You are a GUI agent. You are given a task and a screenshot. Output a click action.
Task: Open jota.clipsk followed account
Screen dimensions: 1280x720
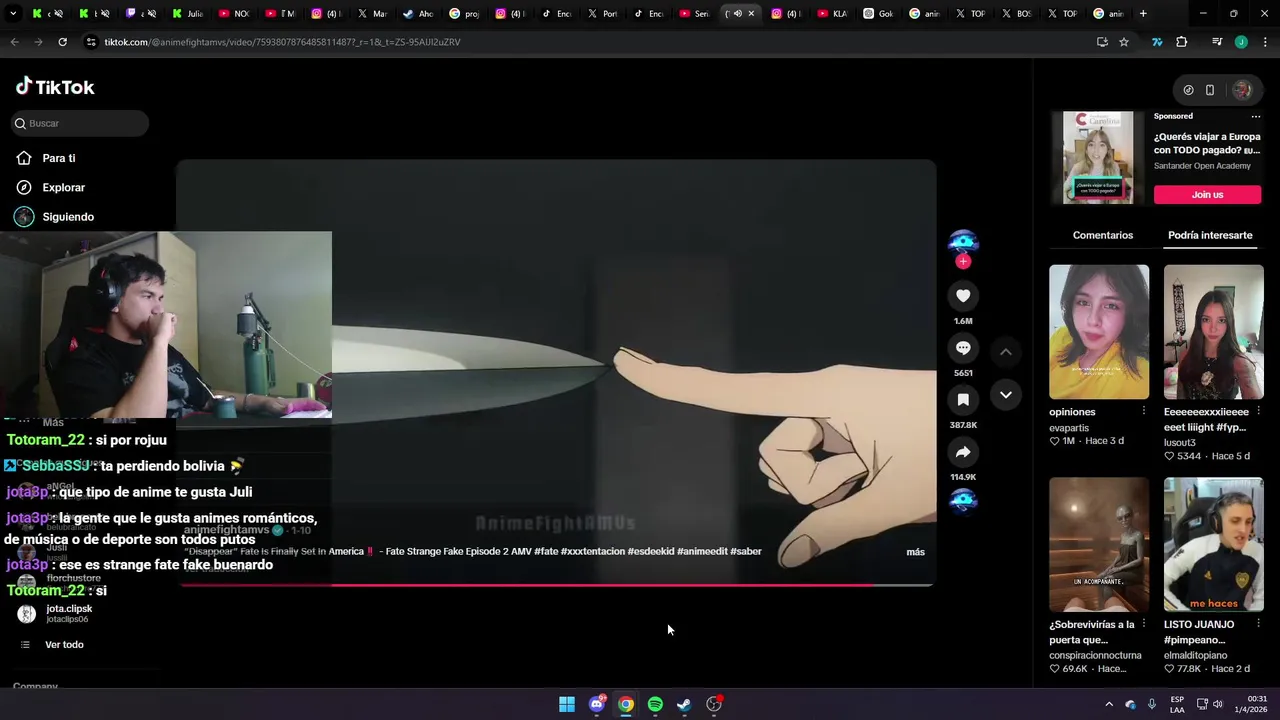(69, 613)
